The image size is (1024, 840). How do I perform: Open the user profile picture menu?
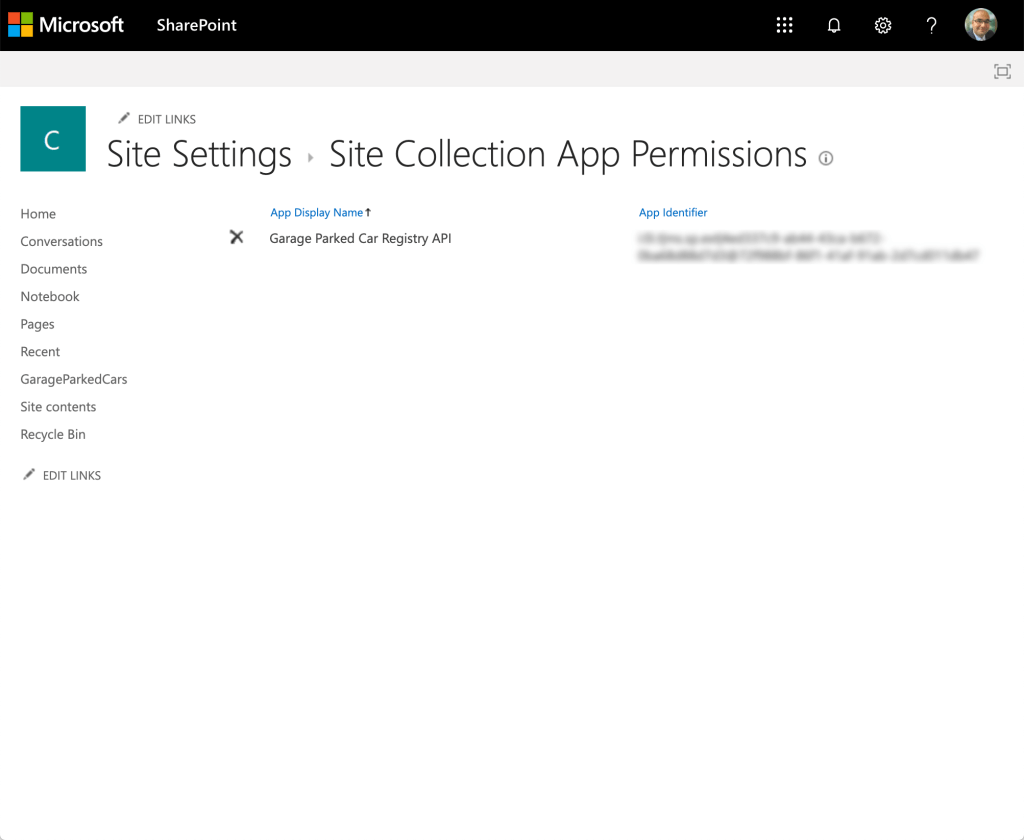[x=980, y=26]
